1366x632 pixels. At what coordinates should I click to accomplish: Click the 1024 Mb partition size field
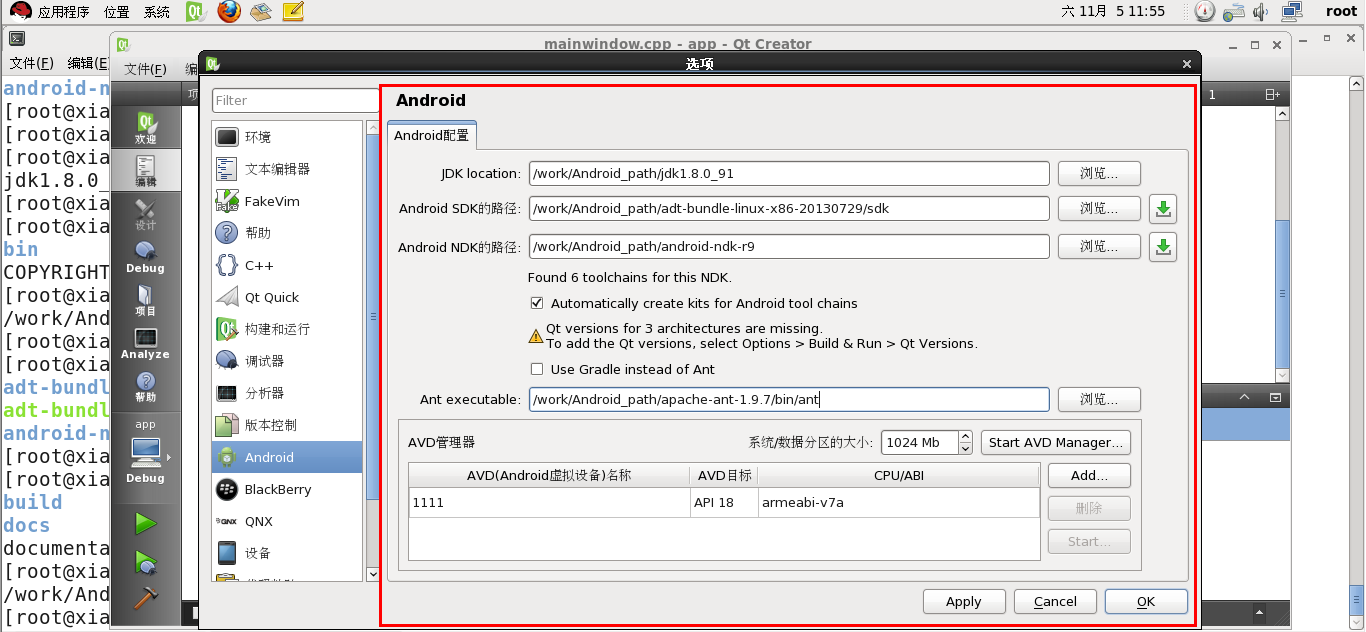tap(919, 442)
